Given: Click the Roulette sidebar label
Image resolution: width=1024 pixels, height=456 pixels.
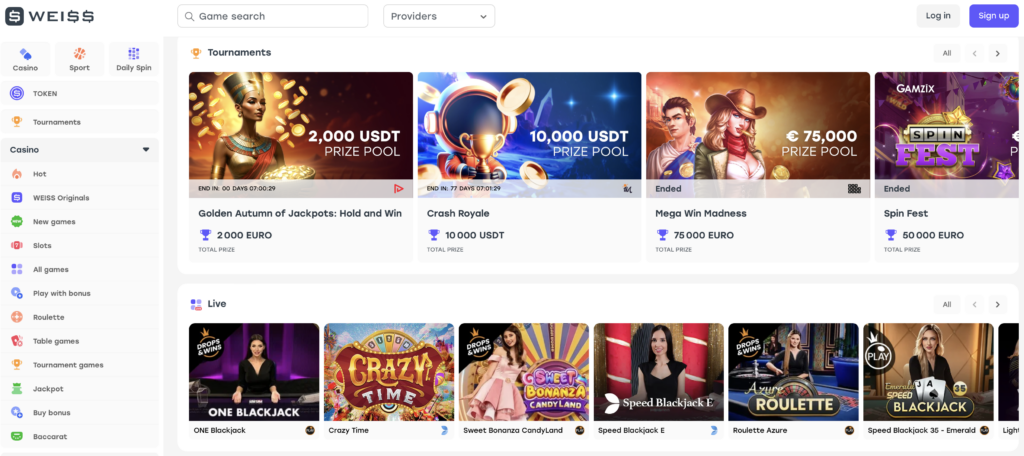Looking at the screenshot, I should (49, 317).
